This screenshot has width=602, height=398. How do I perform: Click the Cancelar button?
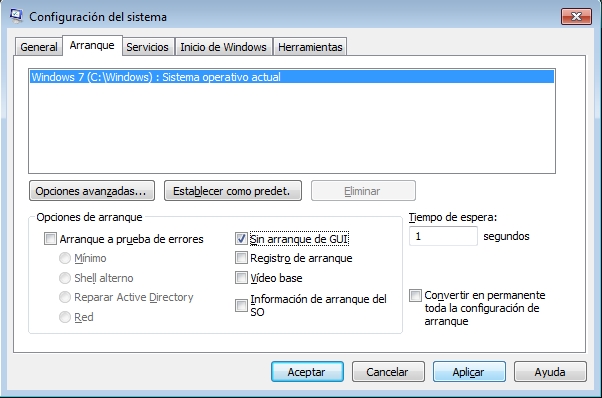[388, 372]
